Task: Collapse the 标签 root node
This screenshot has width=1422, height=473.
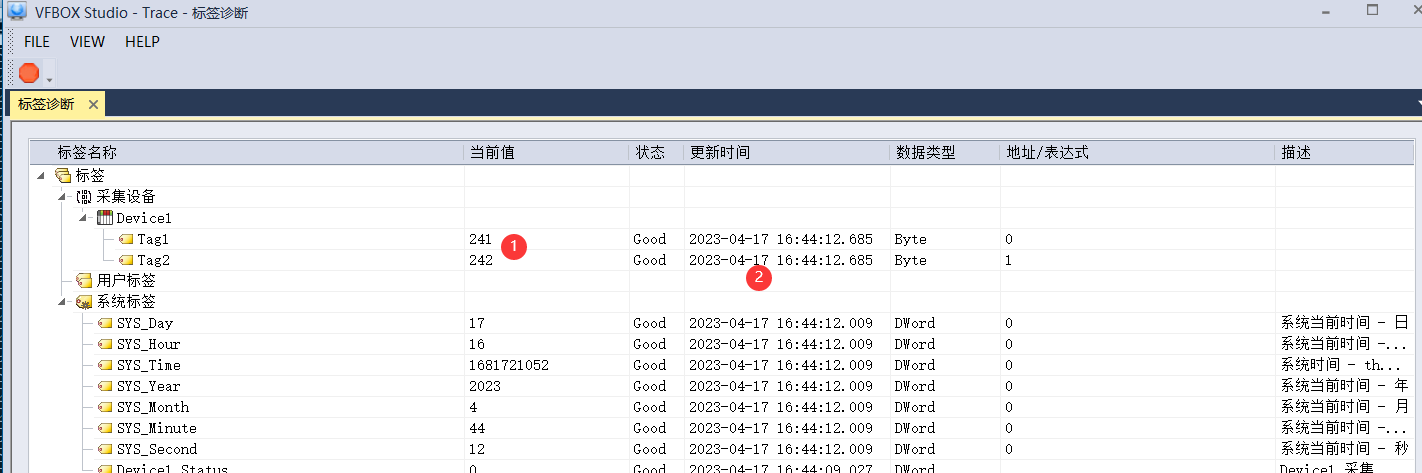Action: [41, 176]
